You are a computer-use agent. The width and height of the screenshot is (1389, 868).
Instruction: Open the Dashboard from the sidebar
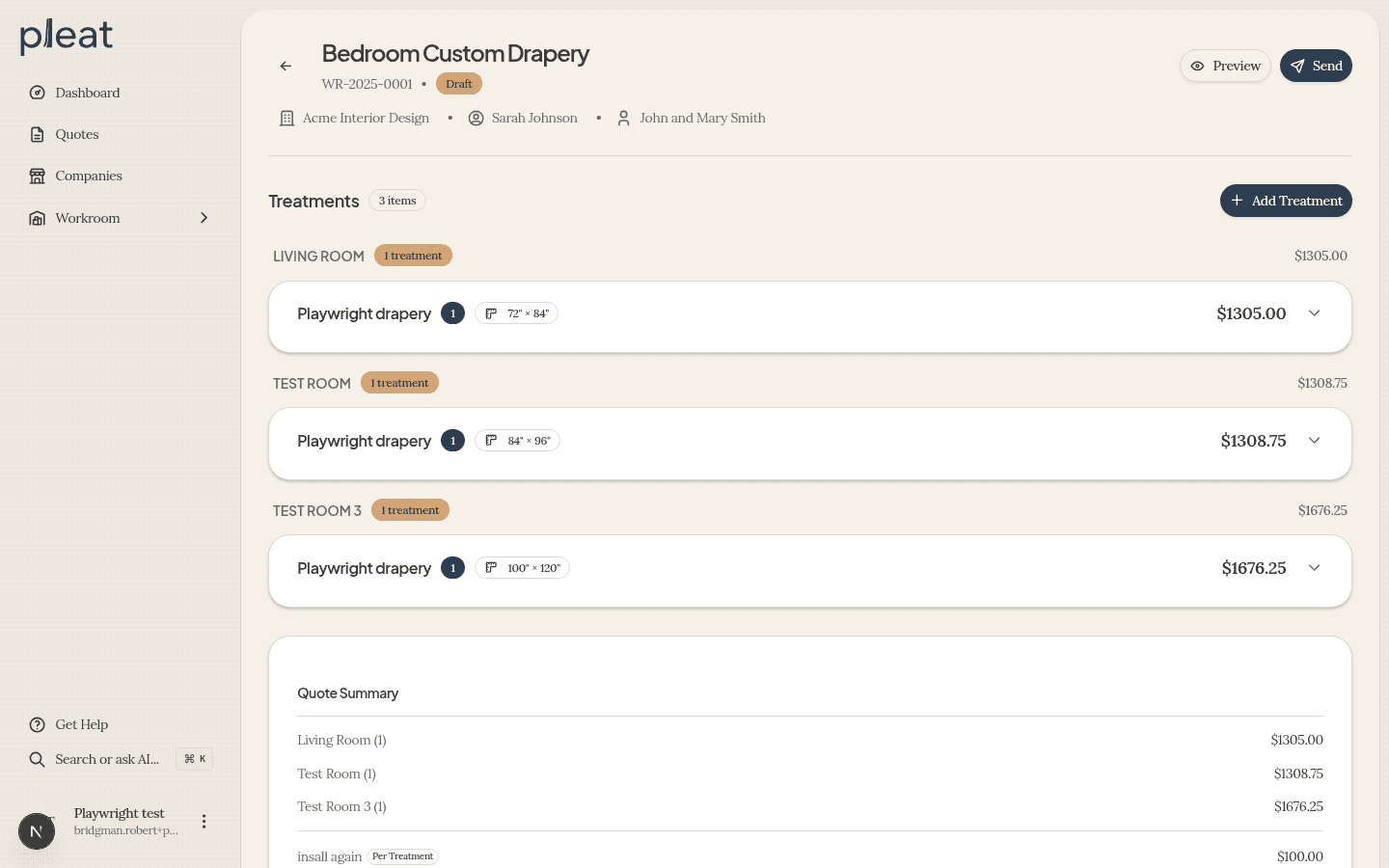point(88,93)
